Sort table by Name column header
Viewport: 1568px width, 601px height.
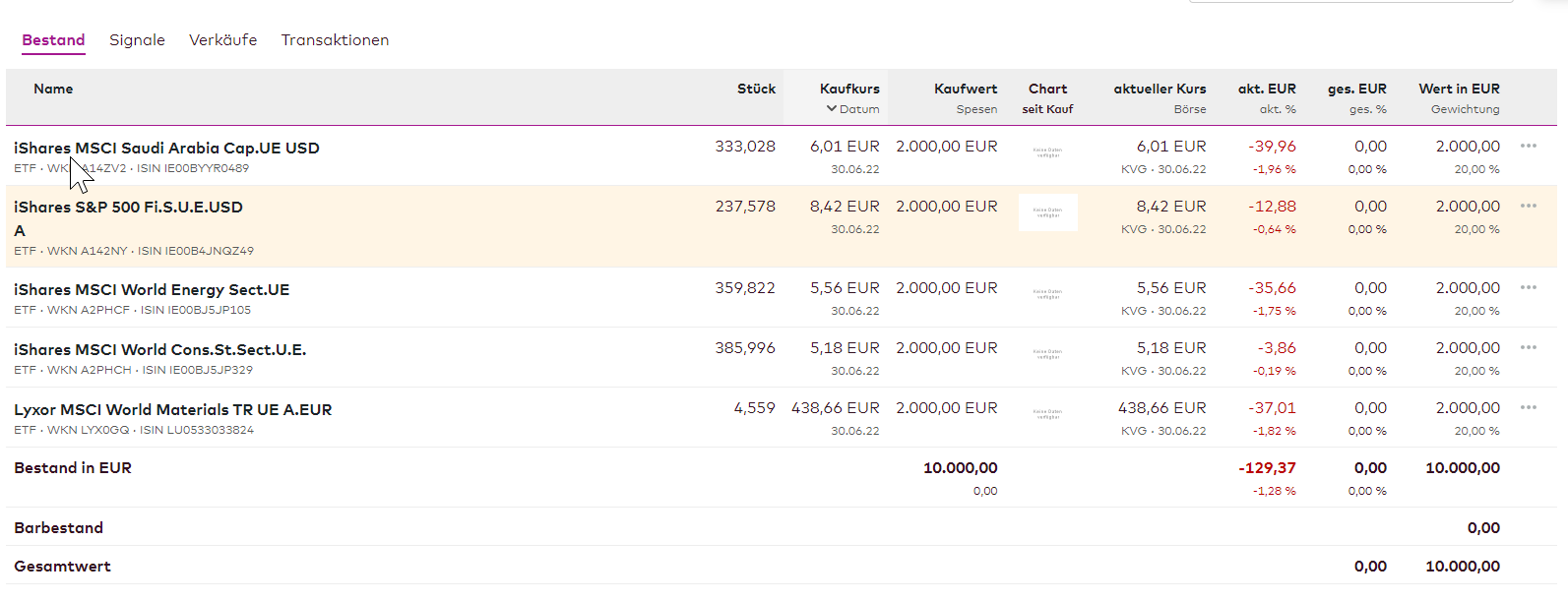coord(53,89)
